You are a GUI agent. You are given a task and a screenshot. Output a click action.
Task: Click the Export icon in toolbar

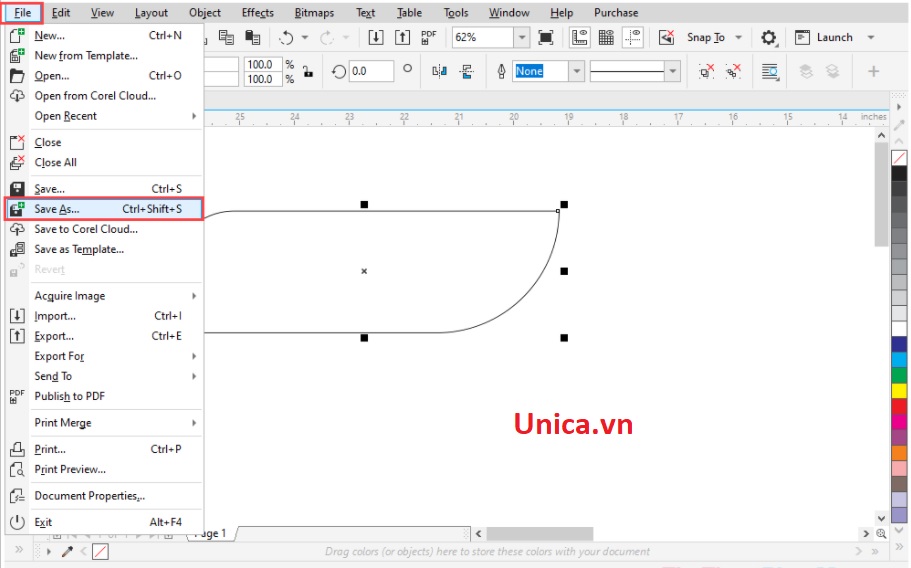(403, 38)
